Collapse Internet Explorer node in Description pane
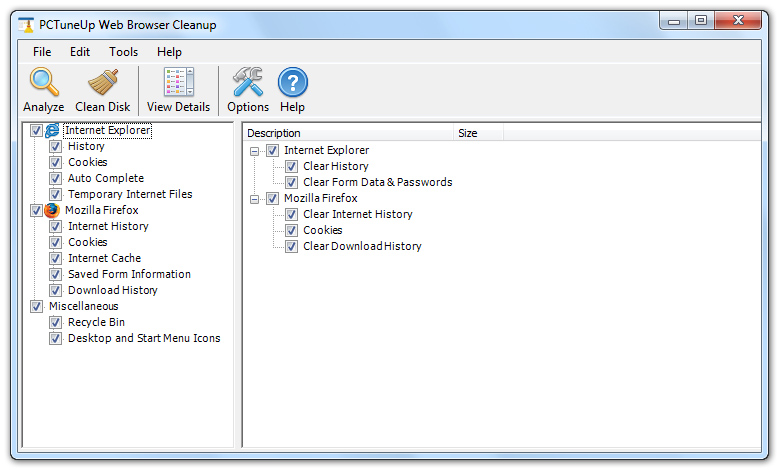779x470 pixels. tap(254, 151)
